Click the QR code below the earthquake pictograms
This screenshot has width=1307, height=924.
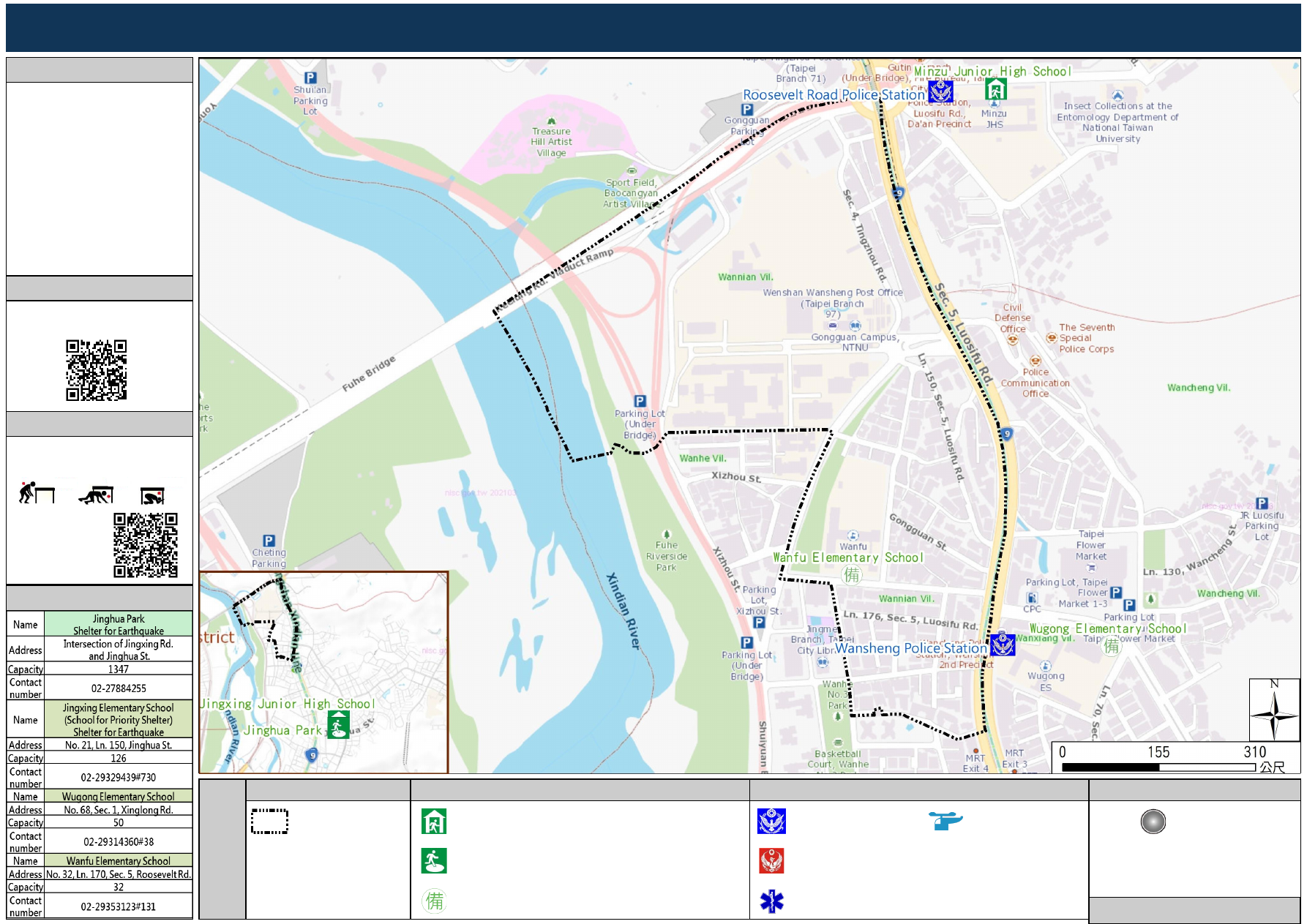(146, 545)
